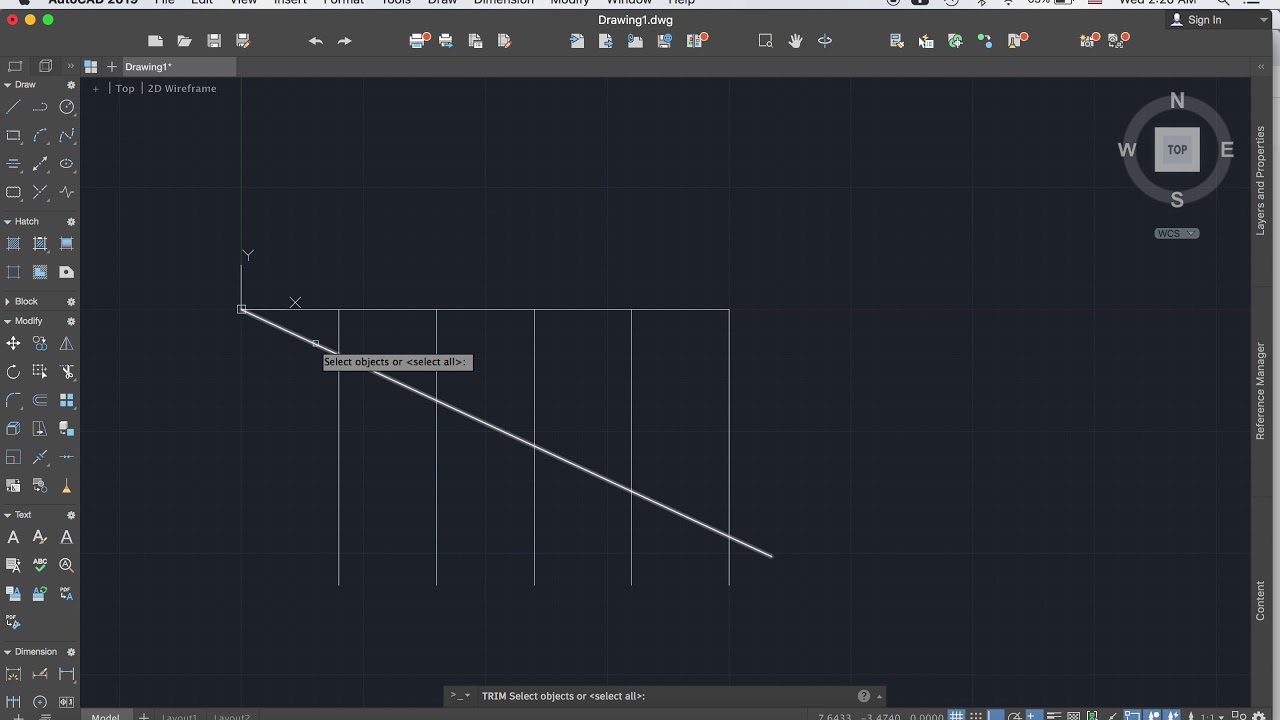Select the Hatch tool
Image resolution: width=1280 pixels, height=720 pixels.
pyautogui.click(x=14, y=244)
